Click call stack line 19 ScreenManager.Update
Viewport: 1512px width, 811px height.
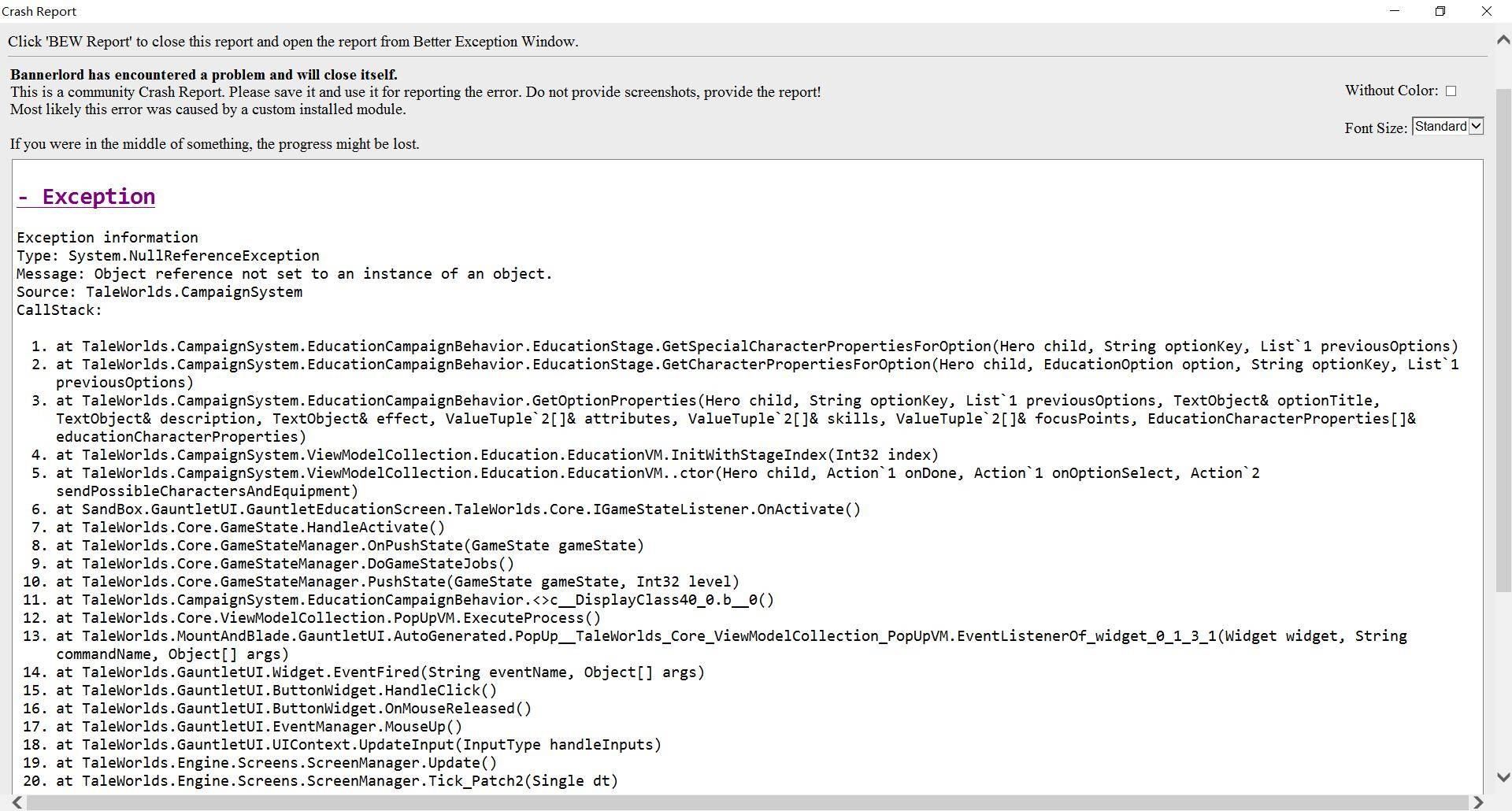coord(276,763)
